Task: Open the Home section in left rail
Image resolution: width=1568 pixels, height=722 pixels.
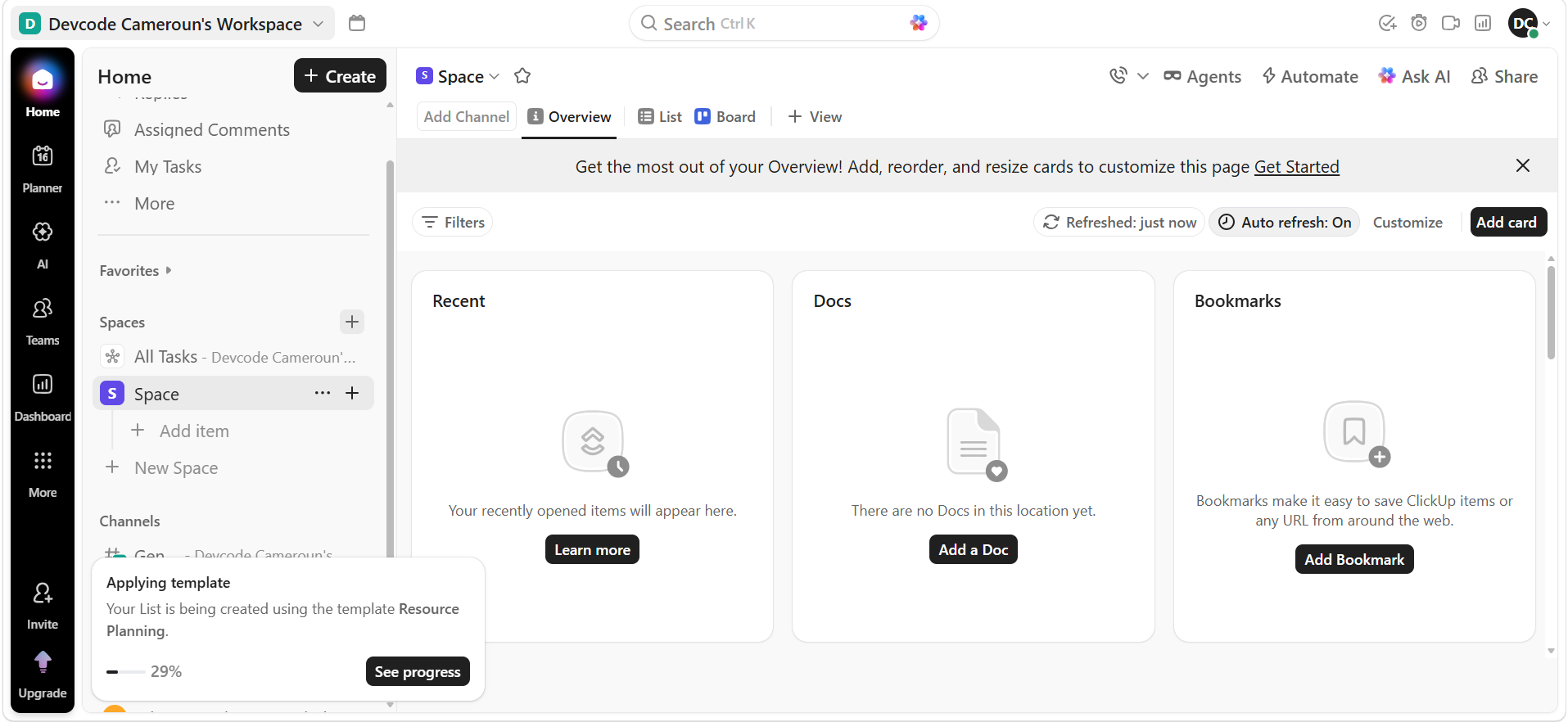Action: 43,90
